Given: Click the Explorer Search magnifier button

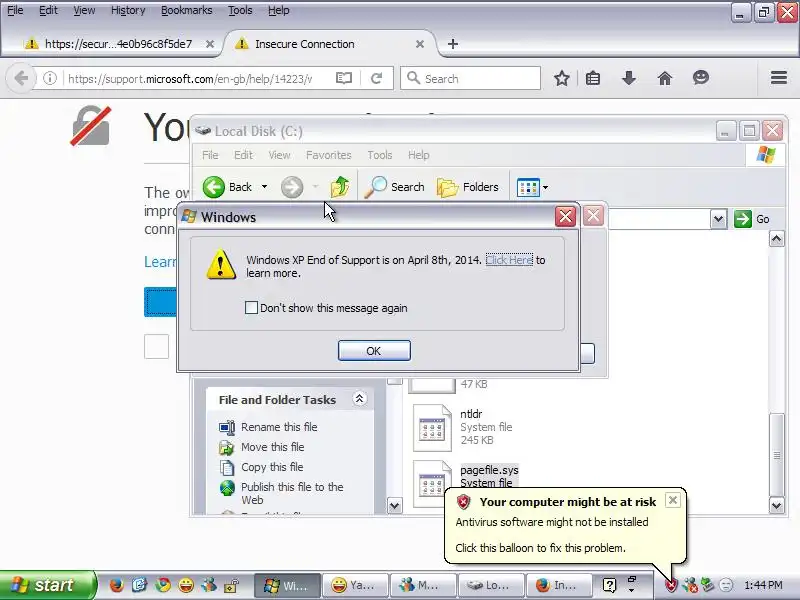Looking at the screenshot, I should [394, 187].
